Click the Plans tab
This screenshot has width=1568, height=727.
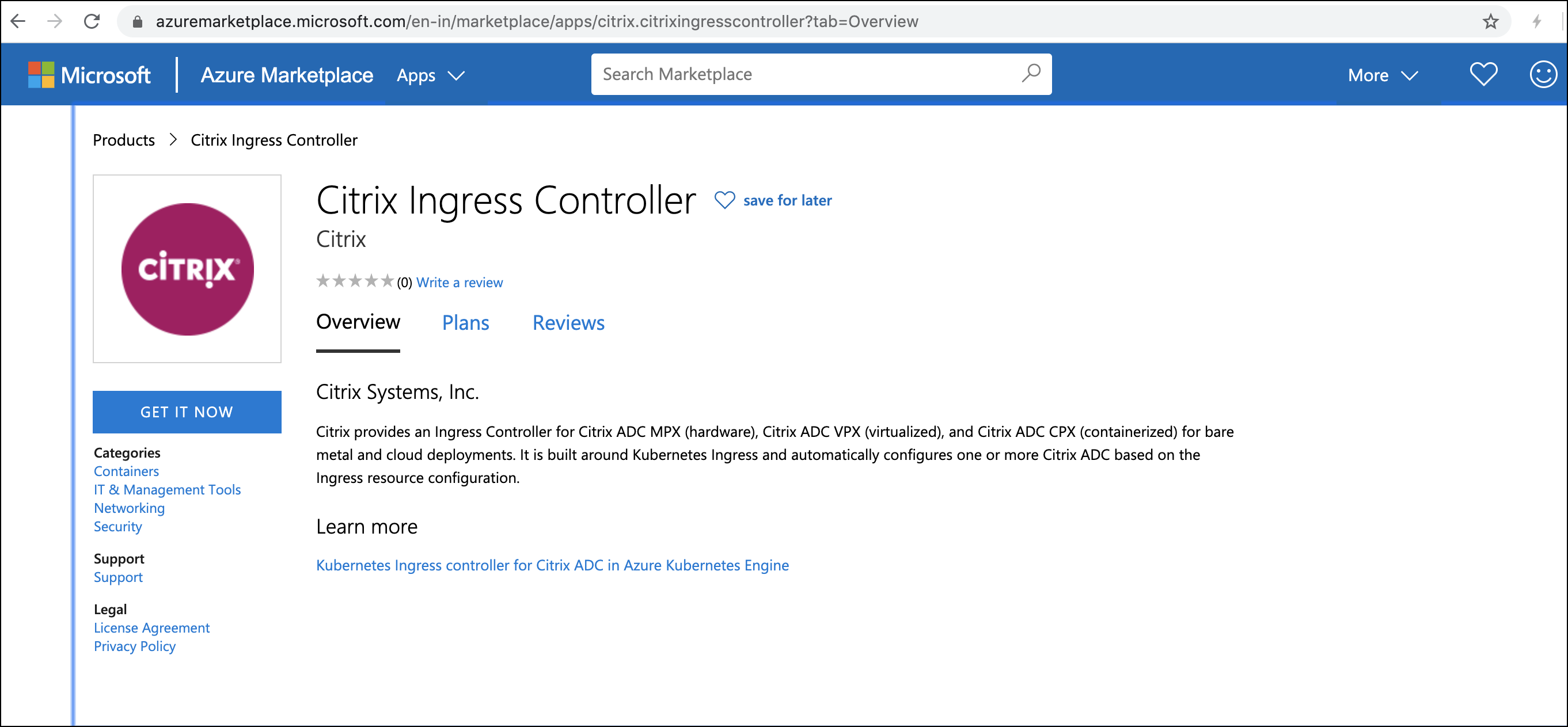pyautogui.click(x=466, y=322)
